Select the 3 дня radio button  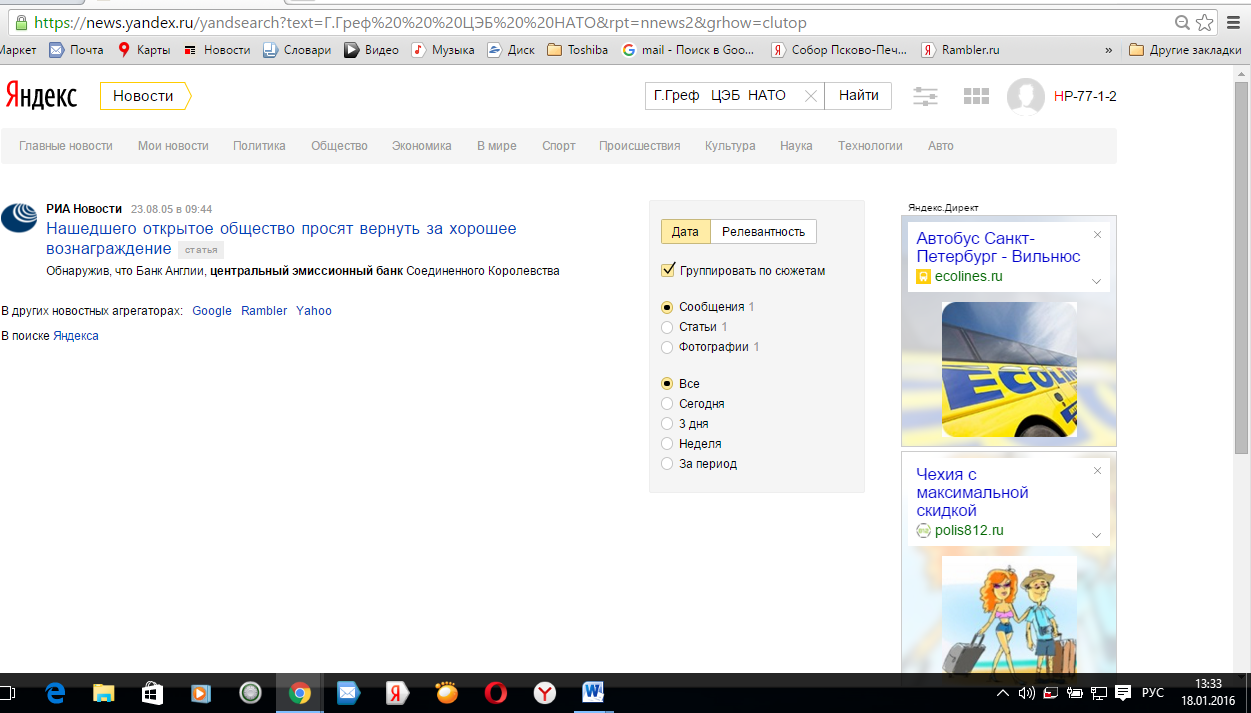click(x=667, y=424)
